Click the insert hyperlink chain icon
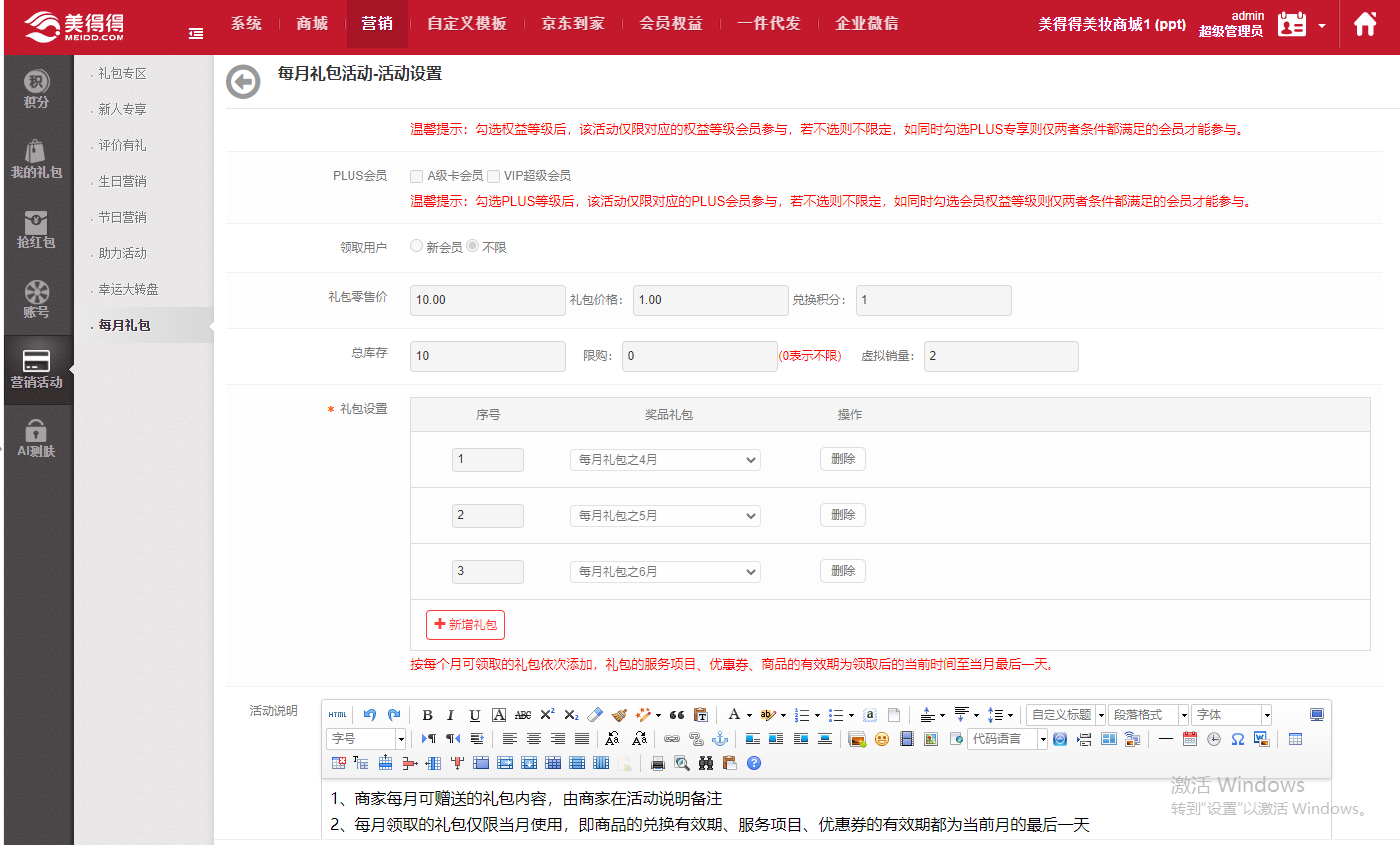Image resolution: width=1400 pixels, height=845 pixels. click(x=672, y=739)
